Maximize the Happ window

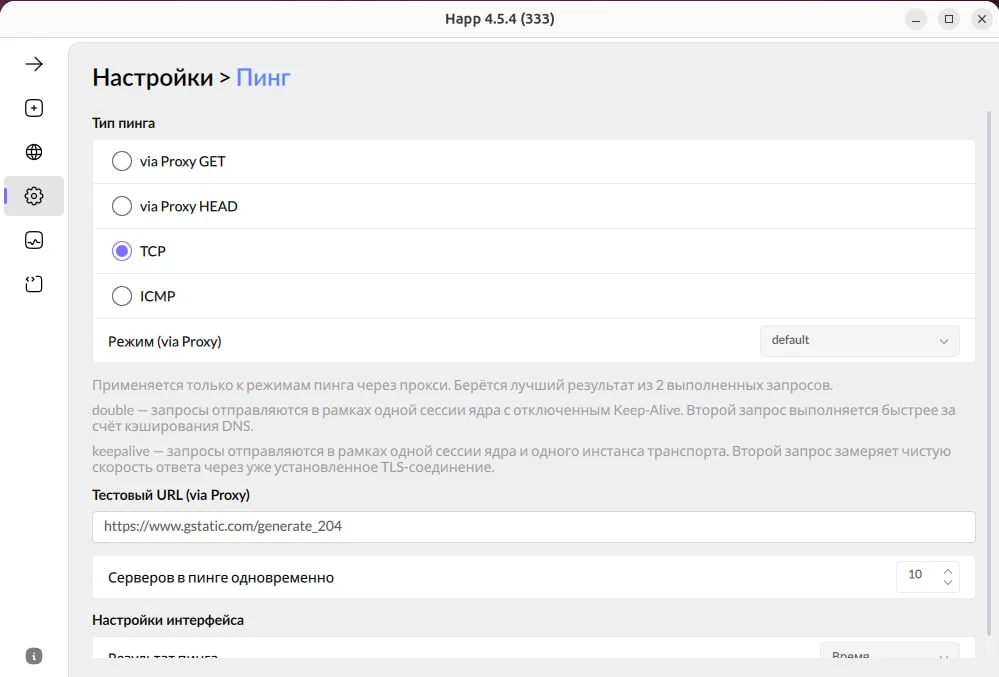(949, 19)
